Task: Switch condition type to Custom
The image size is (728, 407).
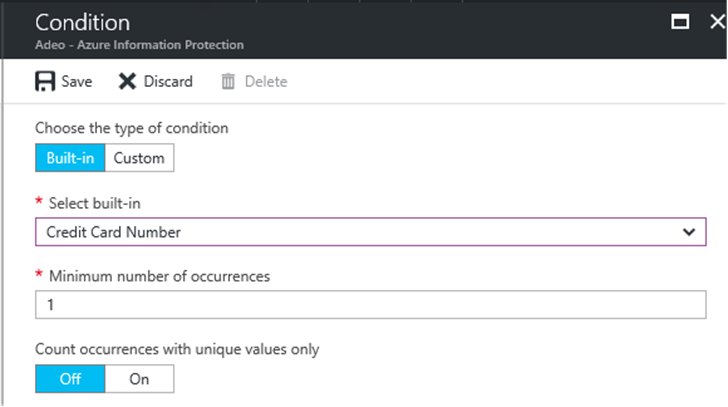Action: pyautogui.click(x=139, y=158)
